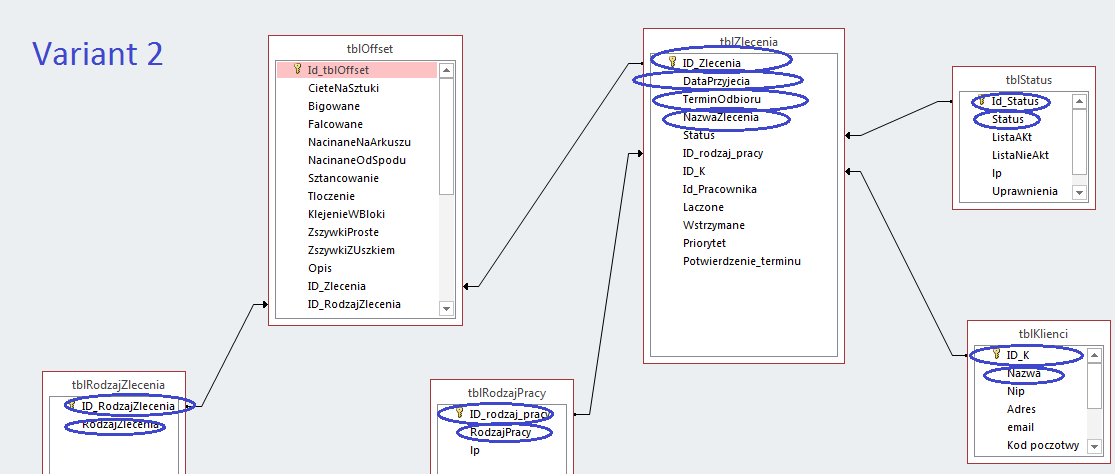Select the Adres field
The width and height of the screenshot is (1115, 474).
pyautogui.click(x=1020, y=409)
